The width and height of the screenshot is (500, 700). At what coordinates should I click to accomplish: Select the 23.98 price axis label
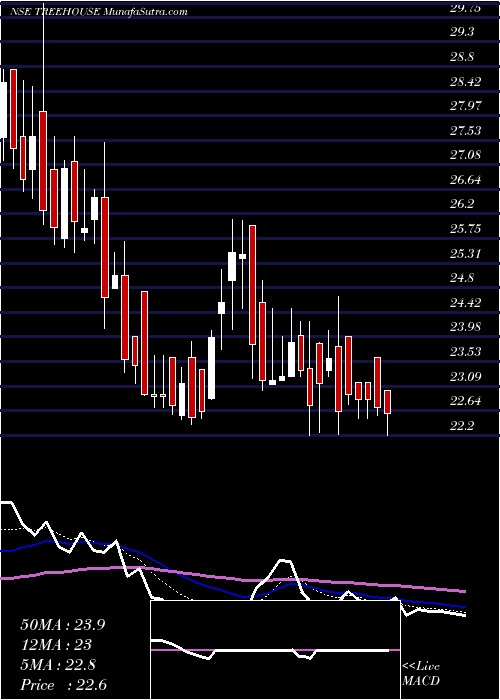465,327
